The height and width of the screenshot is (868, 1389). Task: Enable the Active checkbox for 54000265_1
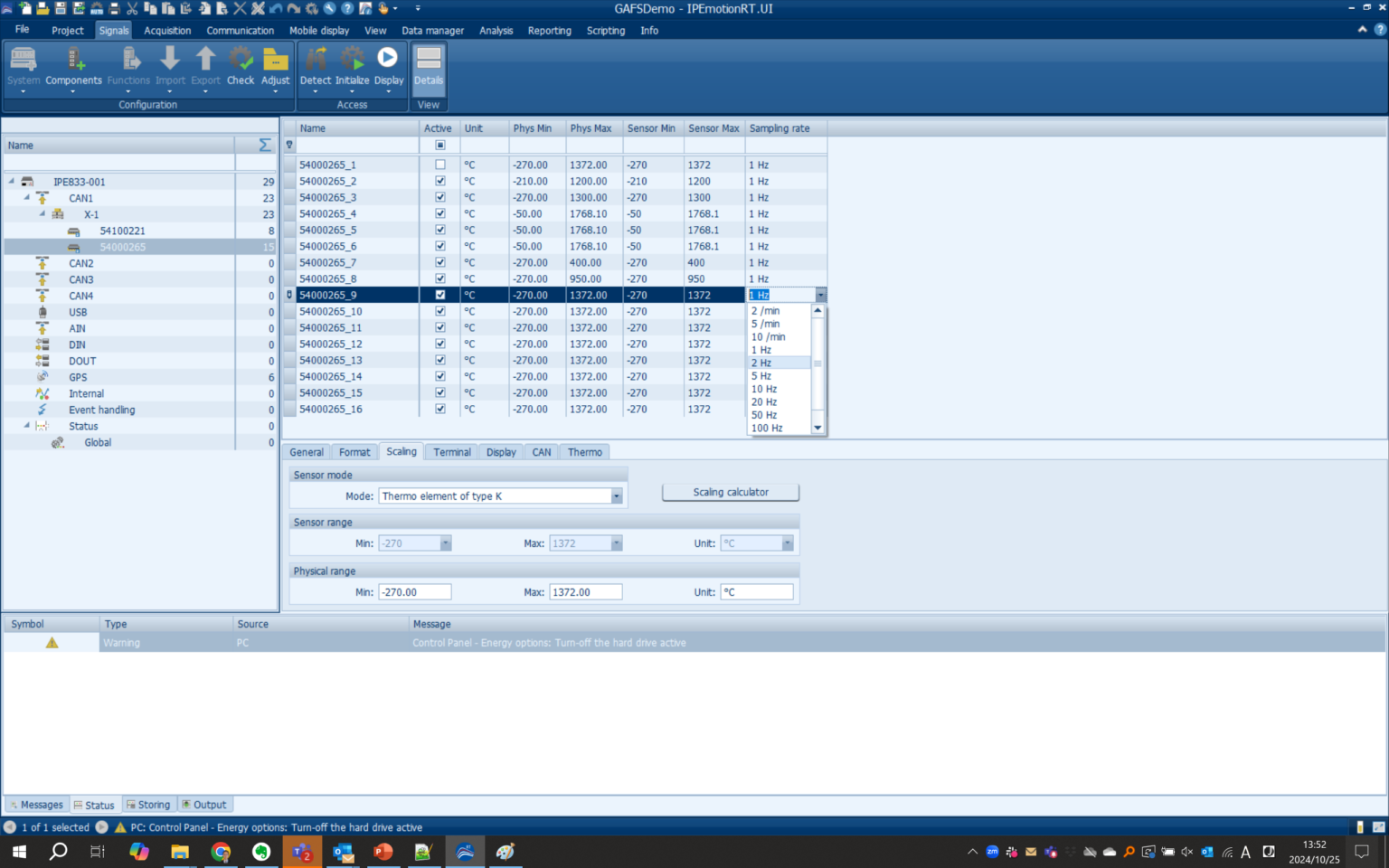coord(440,165)
